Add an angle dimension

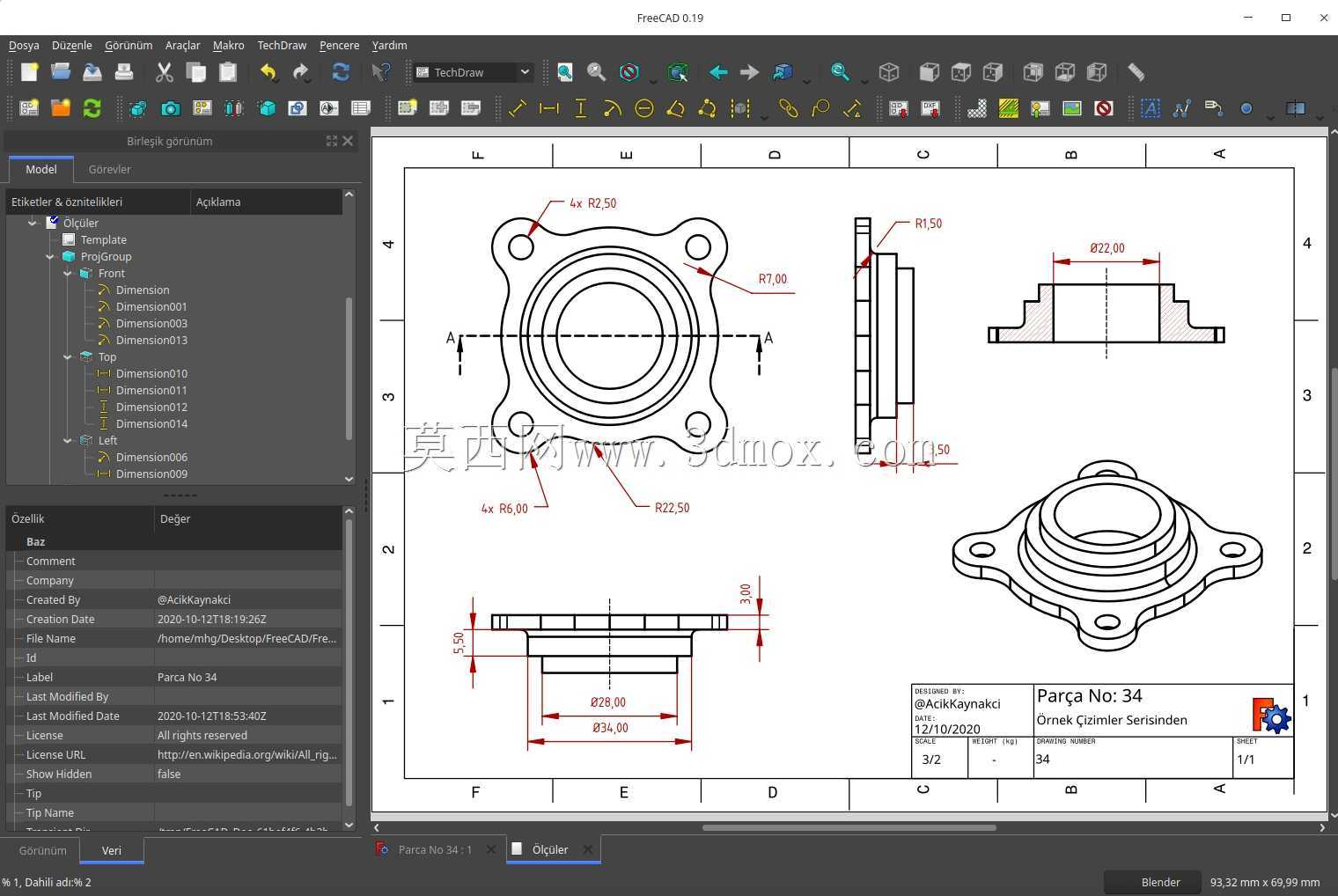[676, 108]
